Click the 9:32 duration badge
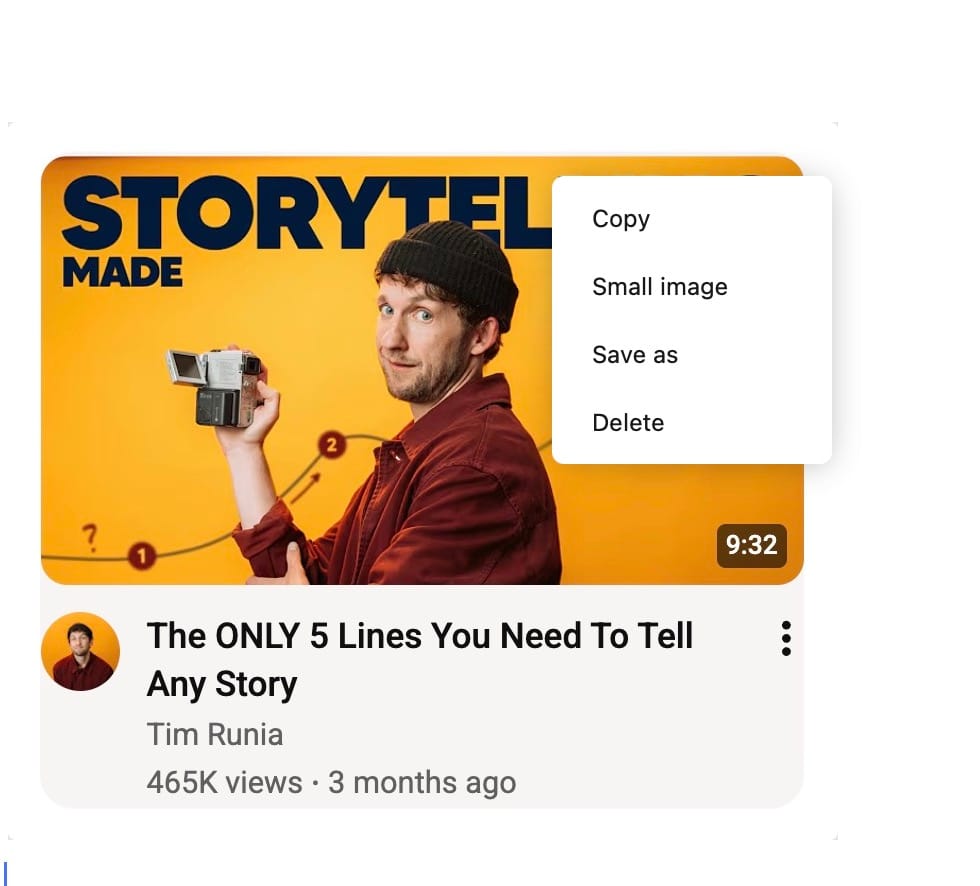This screenshot has width=980, height=886. coord(751,545)
